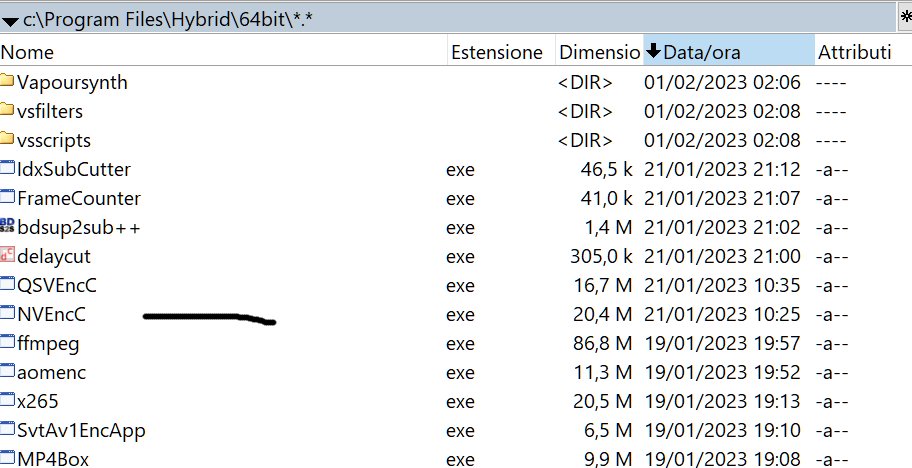Open the vsscripts folder icon
912x468 pixels.
[7, 140]
